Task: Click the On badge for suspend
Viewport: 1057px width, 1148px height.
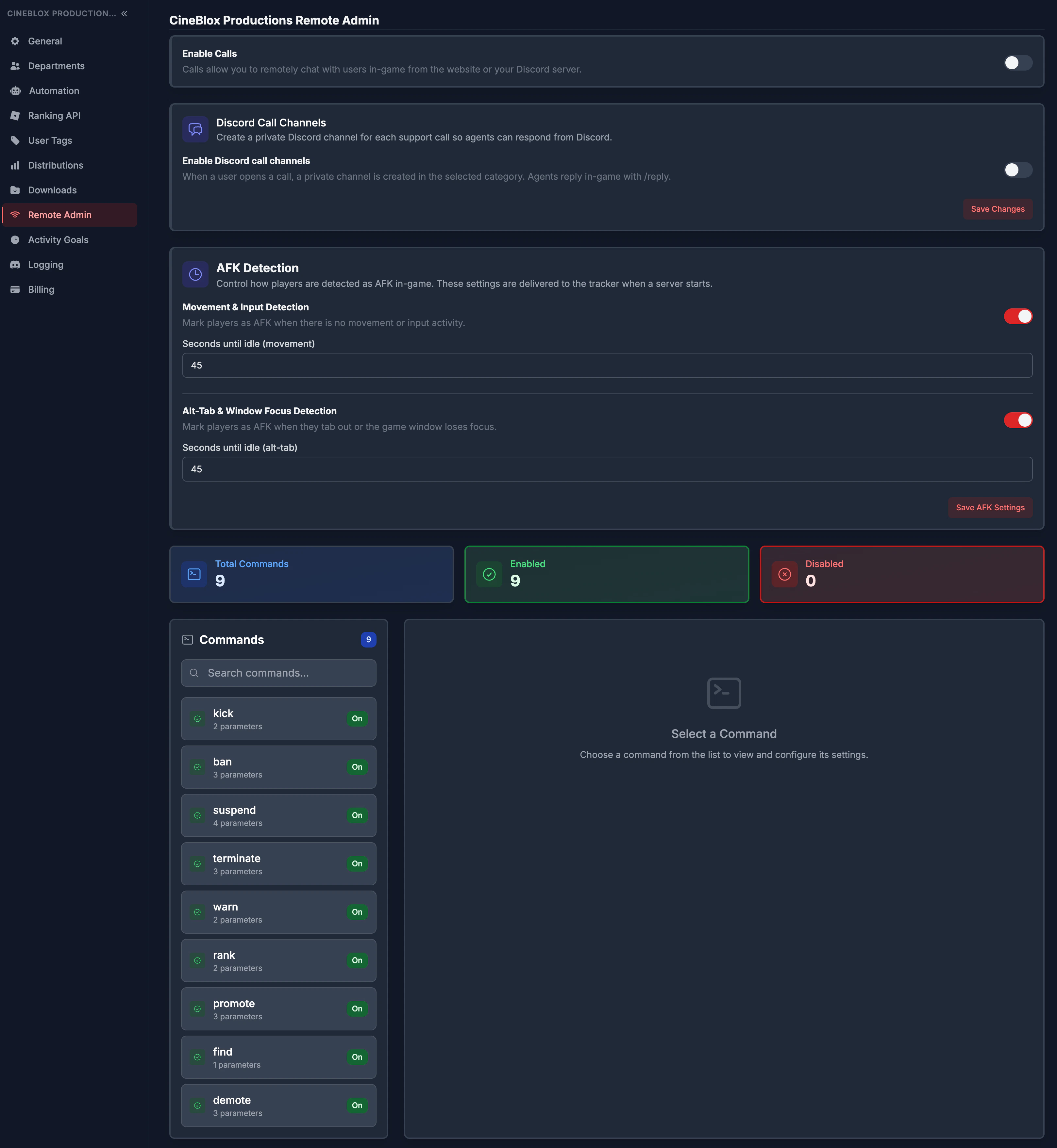Action: pyautogui.click(x=357, y=815)
